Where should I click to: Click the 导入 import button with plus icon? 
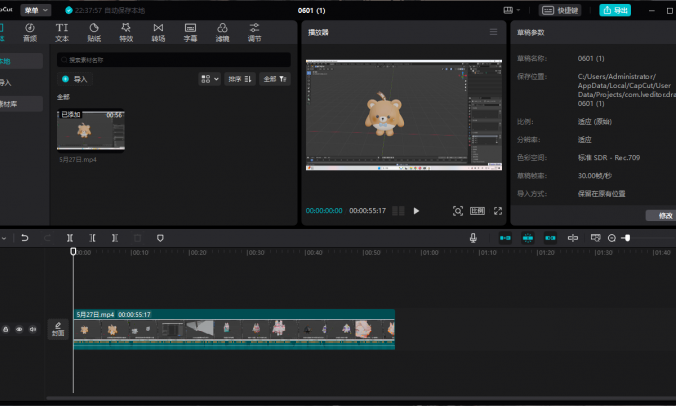(75, 79)
